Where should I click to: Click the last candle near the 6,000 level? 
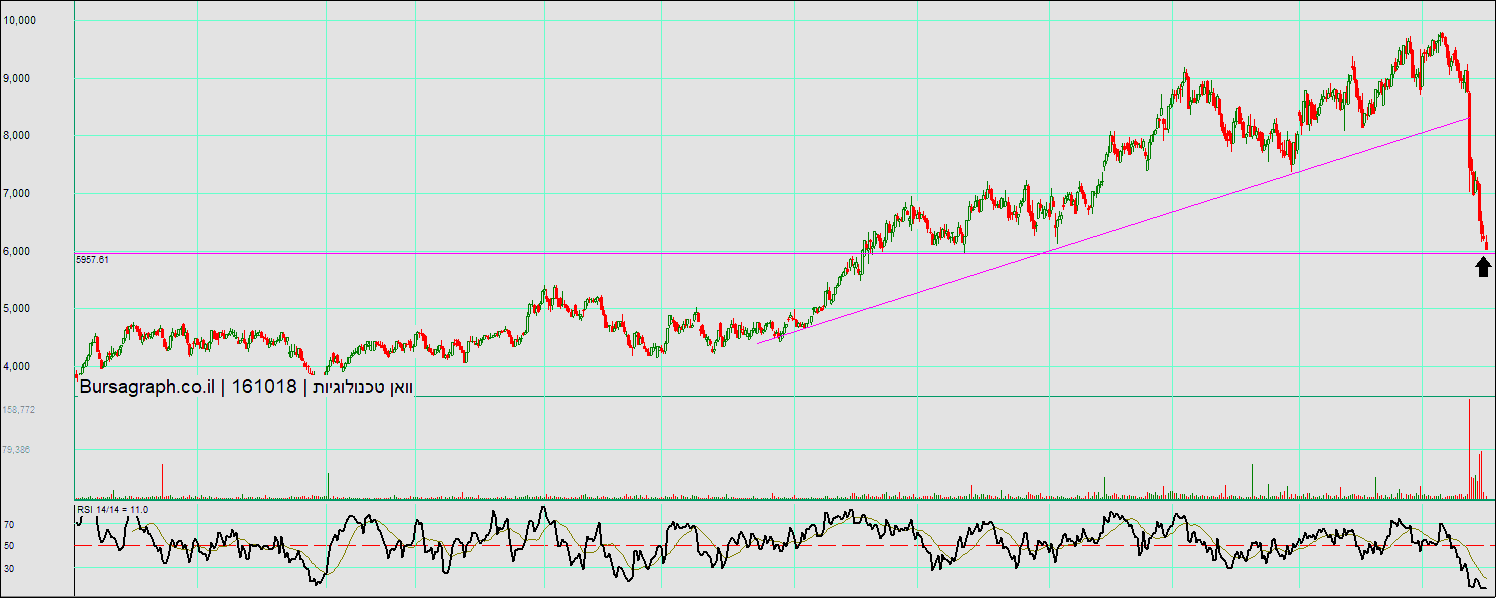1486,242
